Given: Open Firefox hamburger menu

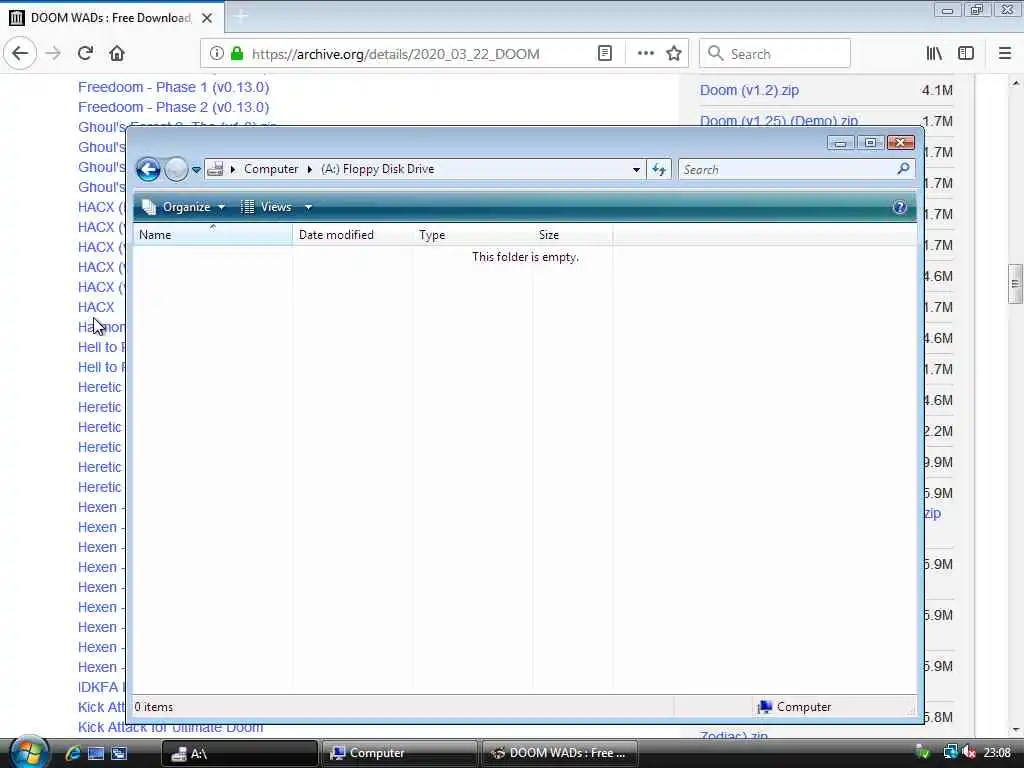Looking at the screenshot, I should (x=1004, y=54).
